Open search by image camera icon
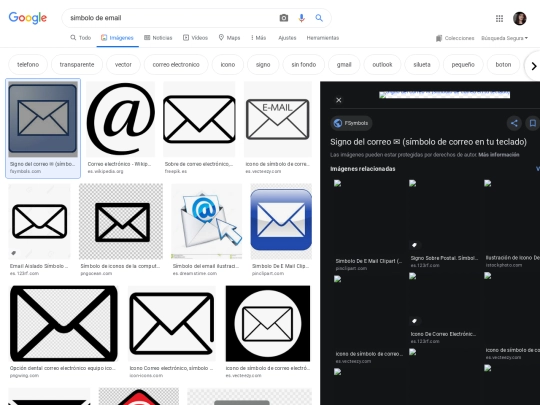Viewport: 540px width, 405px height. click(x=283, y=18)
